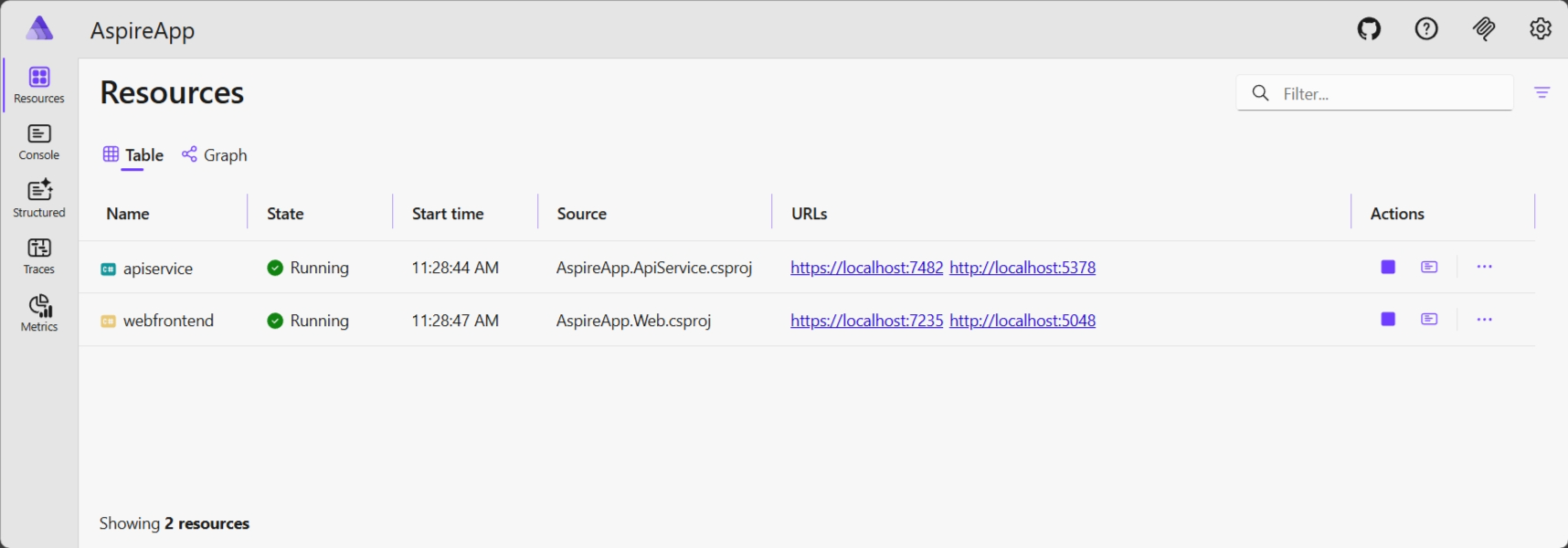This screenshot has height=548, width=1568.
Task: Click AspireApp.ApiService.csproj source cell
Action: coord(654,268)
